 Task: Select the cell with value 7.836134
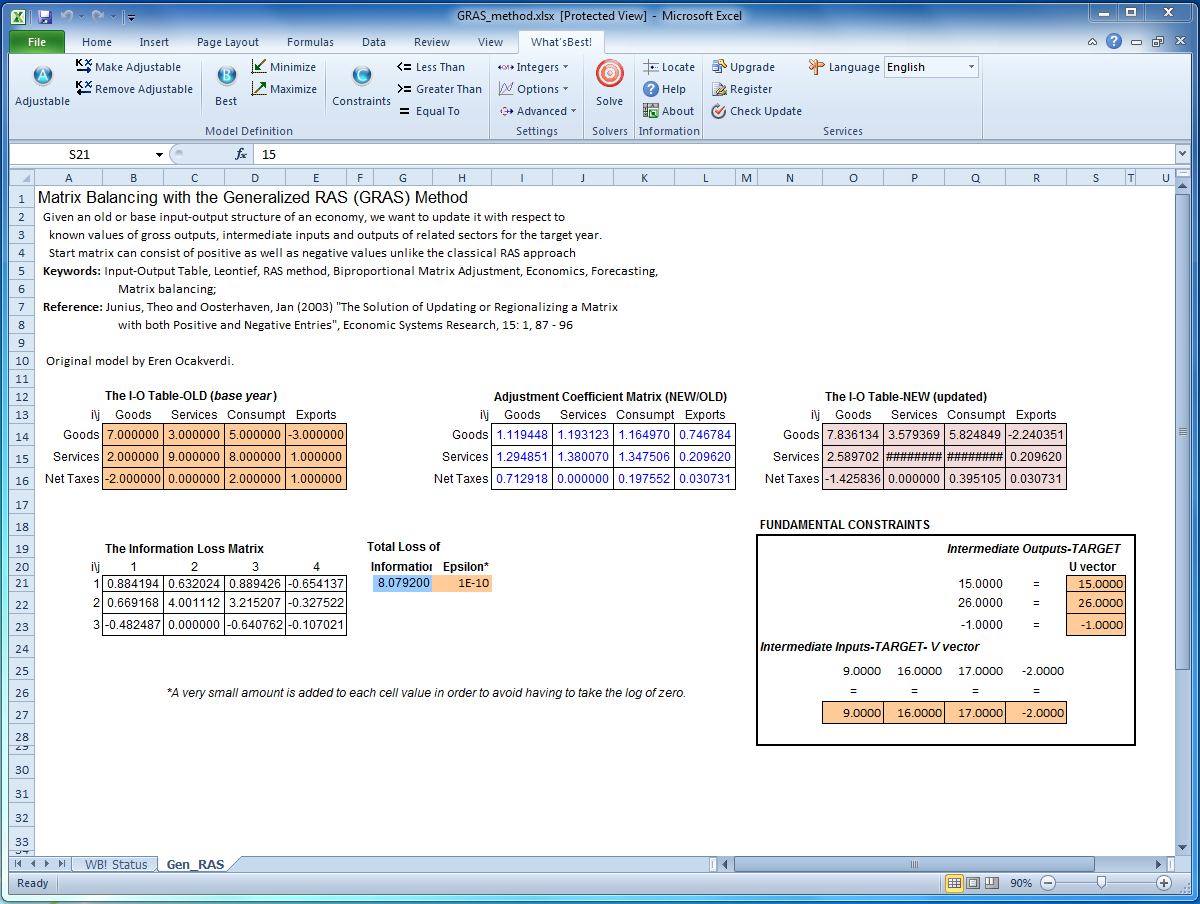[853, 435]
